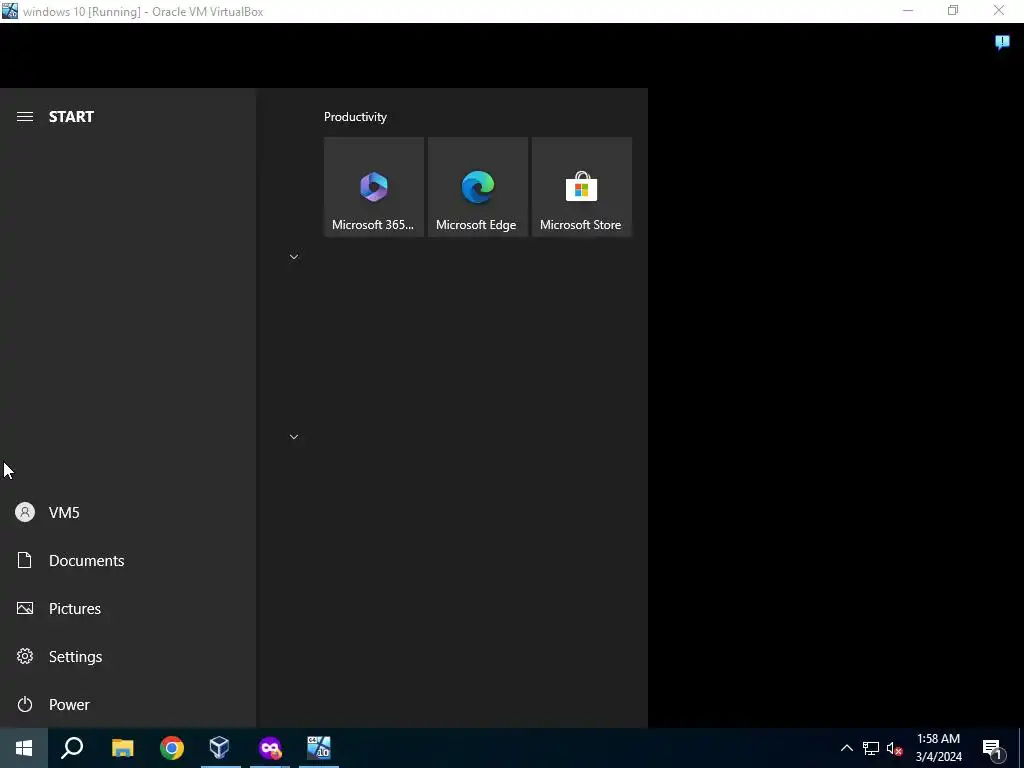Screen dimensions: 1024x768
Task: Open the muted volume tray icon
Action: 895,748
